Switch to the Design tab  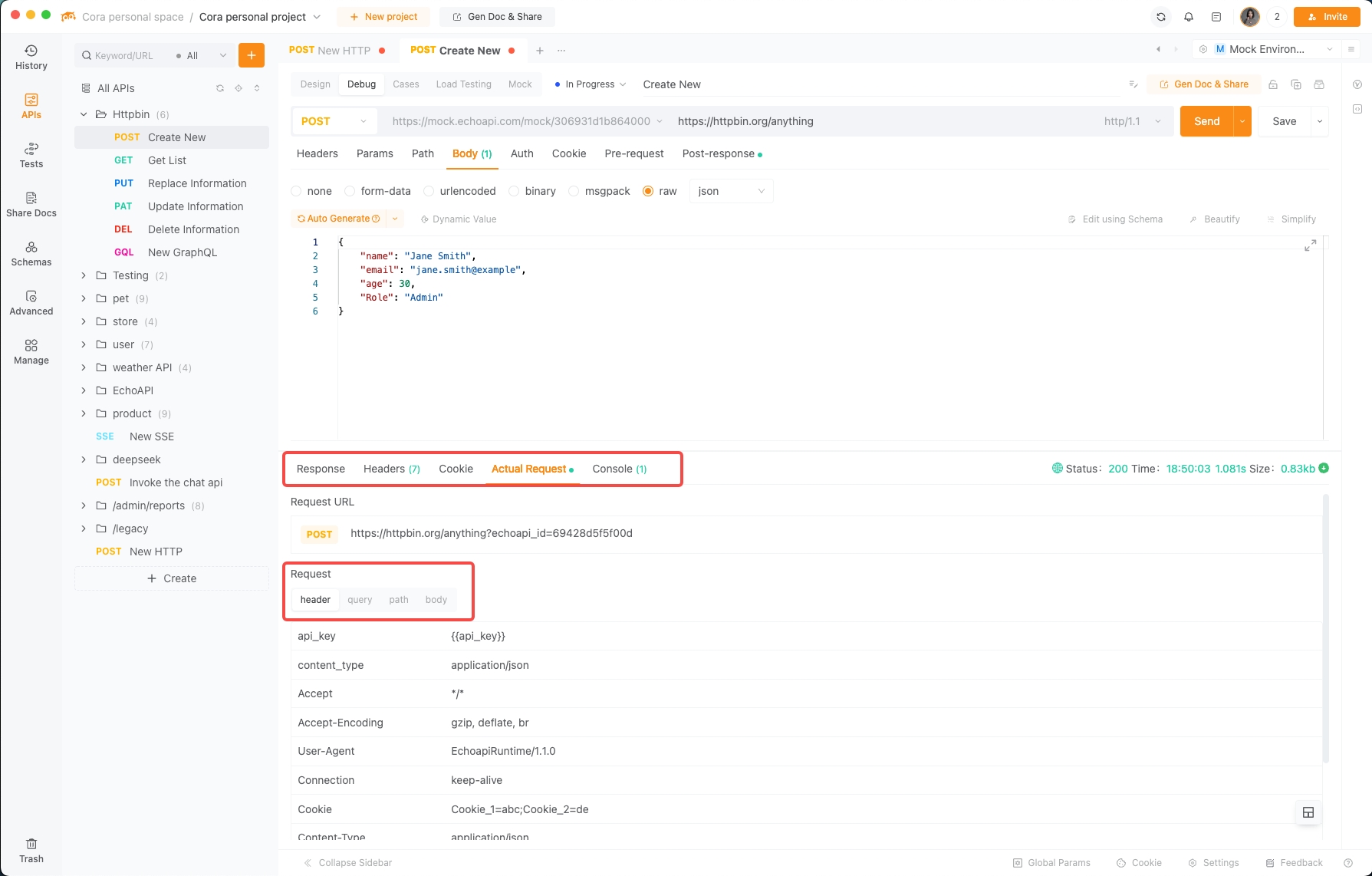click(x=315, y=84)
